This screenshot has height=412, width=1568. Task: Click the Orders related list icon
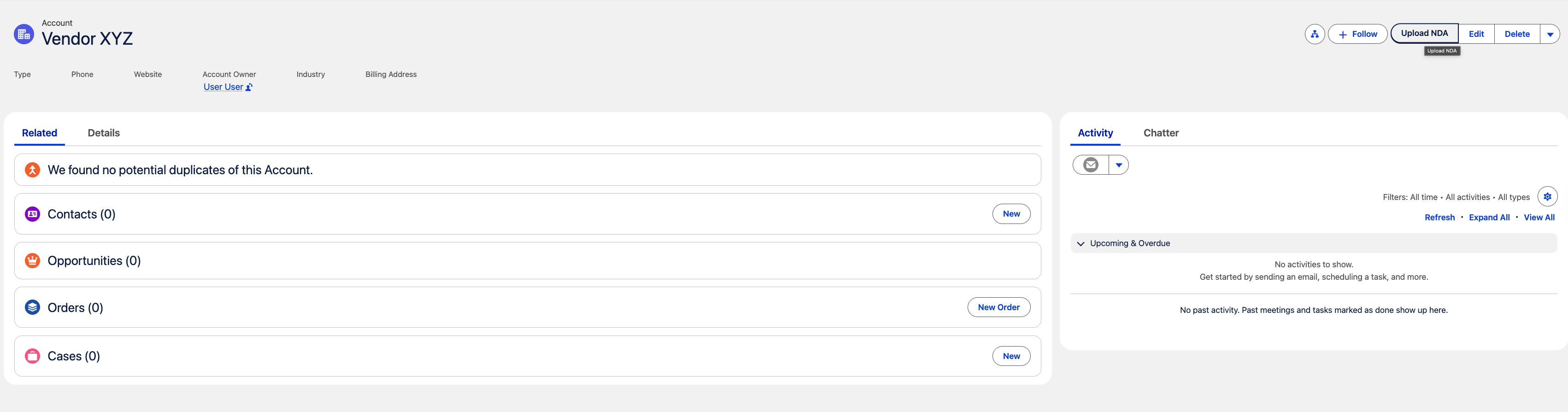click(x=32, y=307)
